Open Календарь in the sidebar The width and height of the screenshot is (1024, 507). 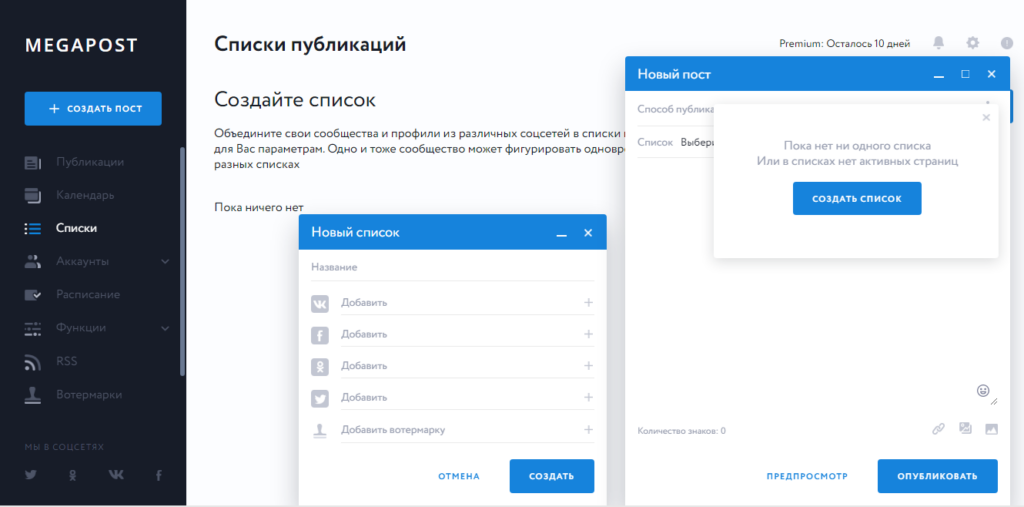click(x=84, y=195)
